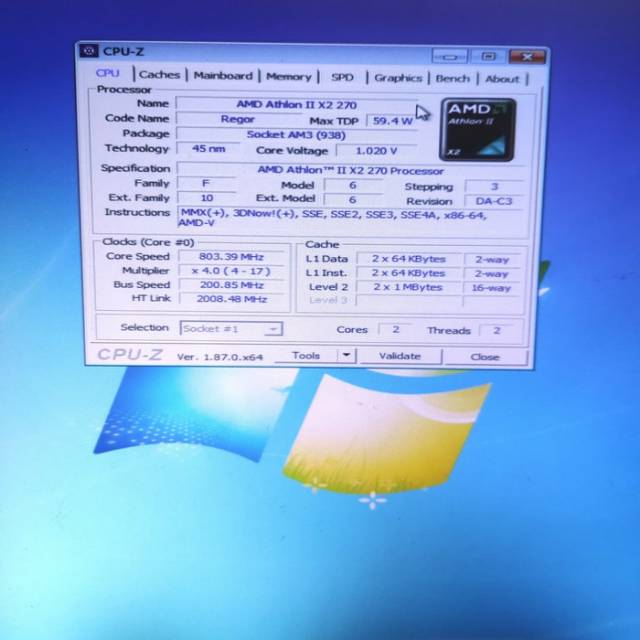Click the AMD Athlon II processor logo
The width and height of the screenshot is (640, 640).
(476, 128)
